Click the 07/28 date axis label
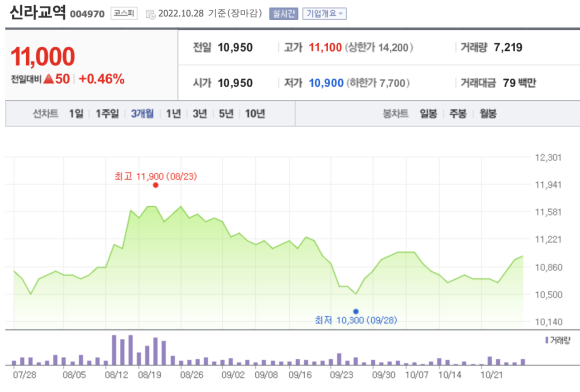Viewport: 580px width, 392px height. coord(24,375)
